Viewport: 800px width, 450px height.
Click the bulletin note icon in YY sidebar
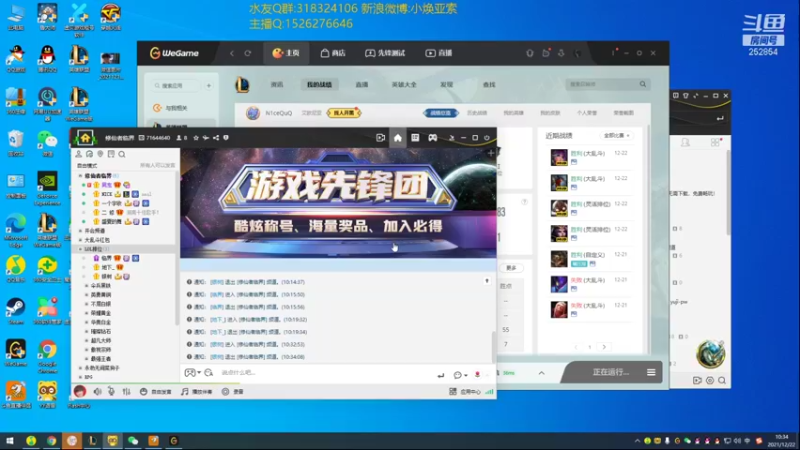pos(111,154)
